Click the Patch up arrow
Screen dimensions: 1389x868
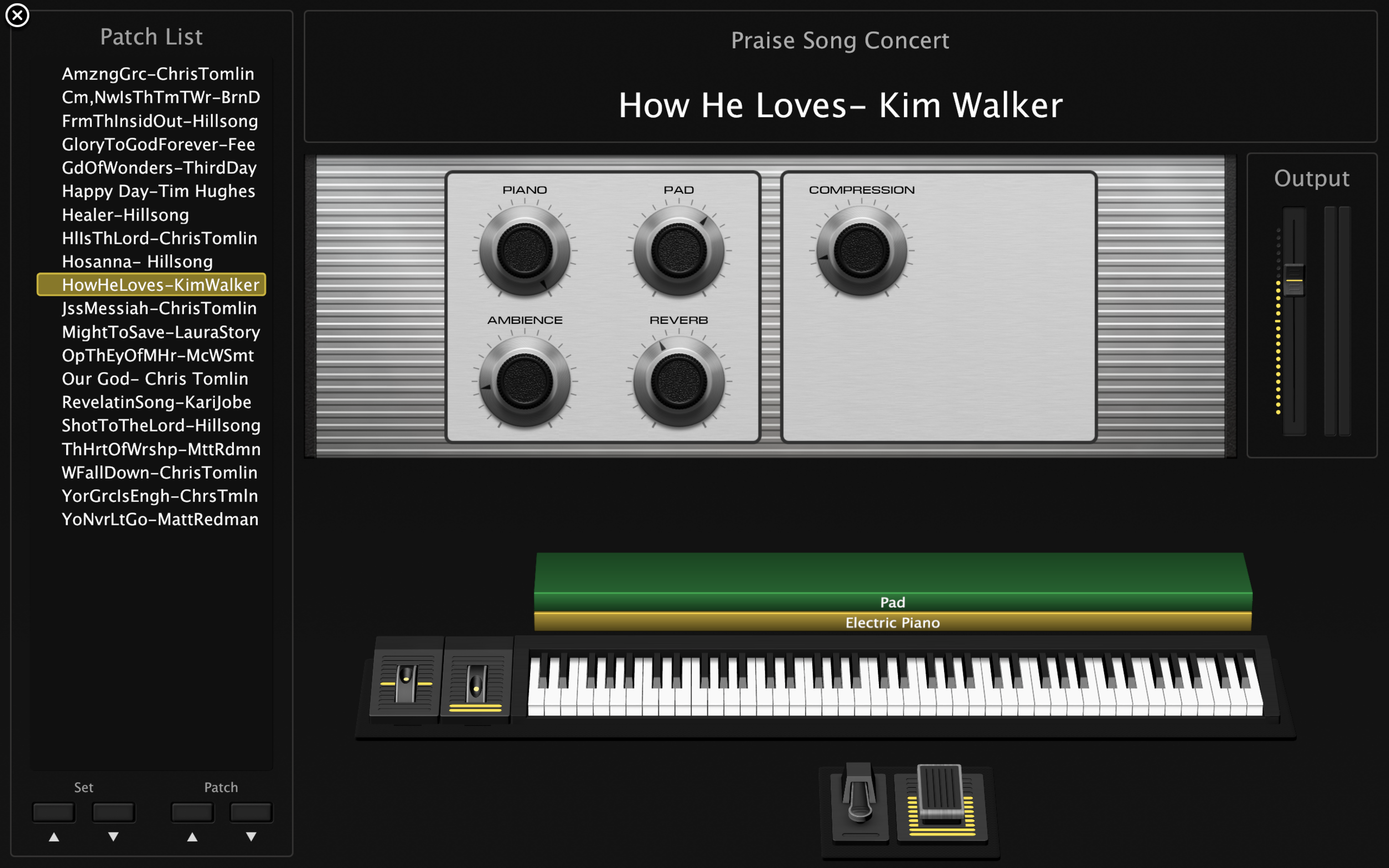(192, 837)
